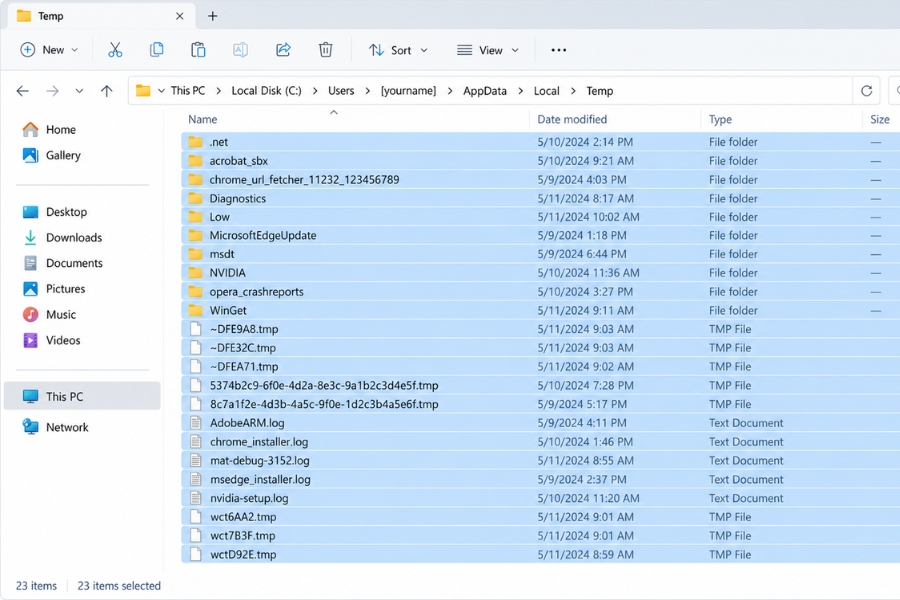Navigate to Users breadcrumb
The height and width of the screenshot is (600, 900).
pos(341,91)
